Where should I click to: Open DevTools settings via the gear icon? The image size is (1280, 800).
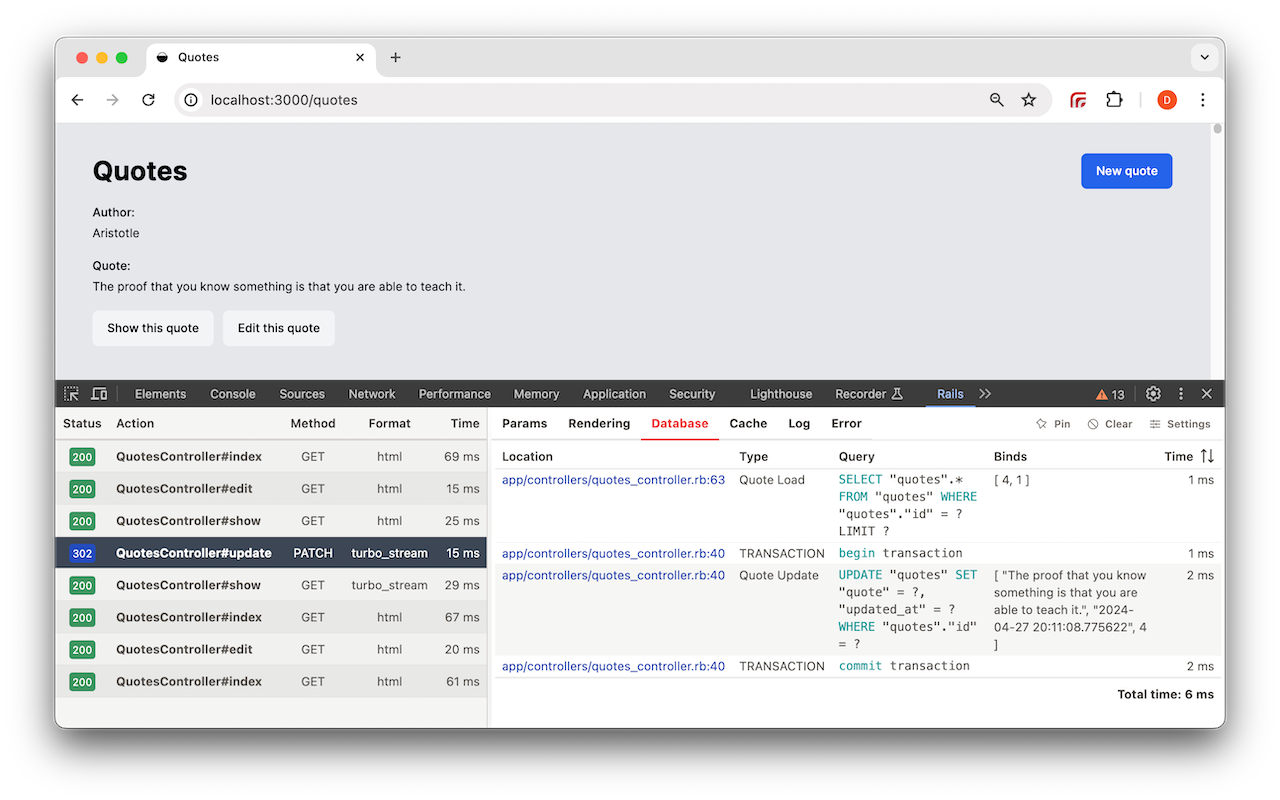coord(1153,394)
